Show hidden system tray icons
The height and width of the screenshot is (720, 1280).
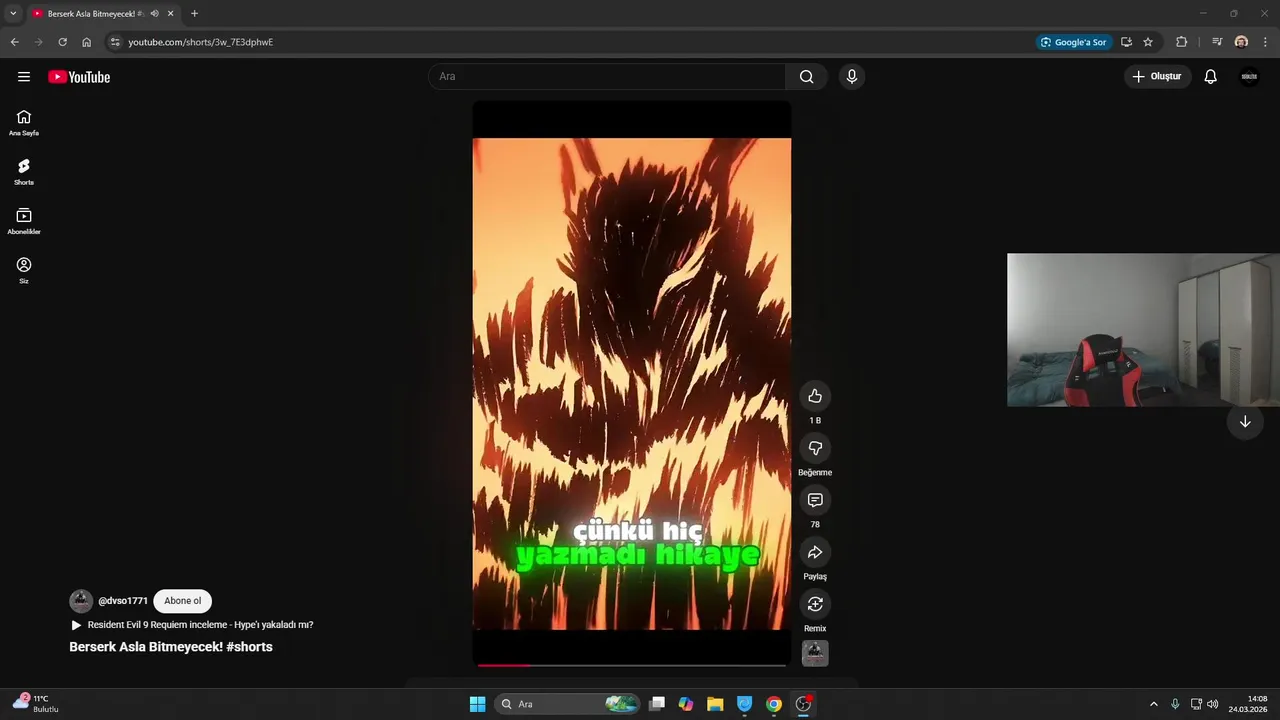coord(1153,704)
